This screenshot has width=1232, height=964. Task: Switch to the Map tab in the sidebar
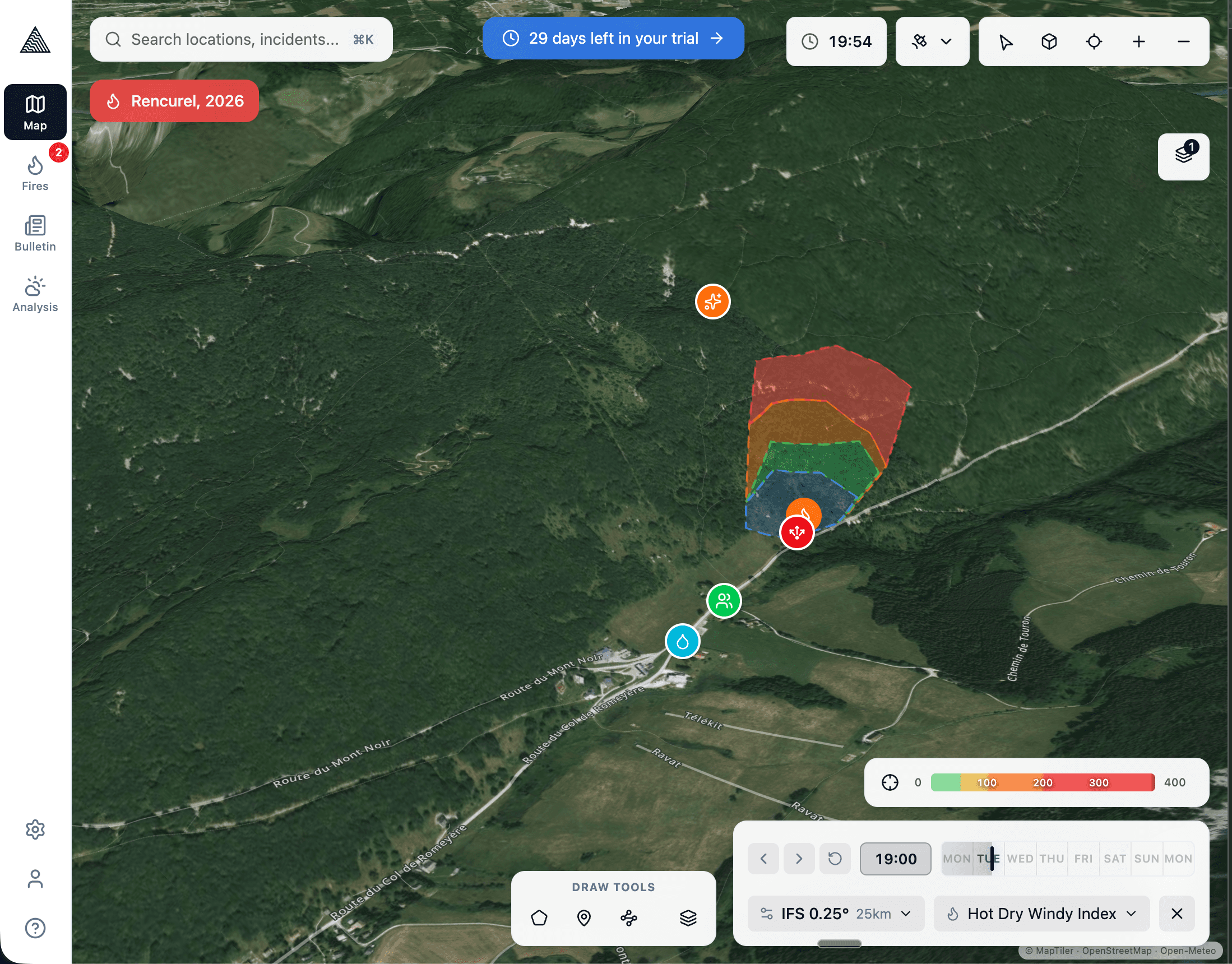(x=35, y=112)
